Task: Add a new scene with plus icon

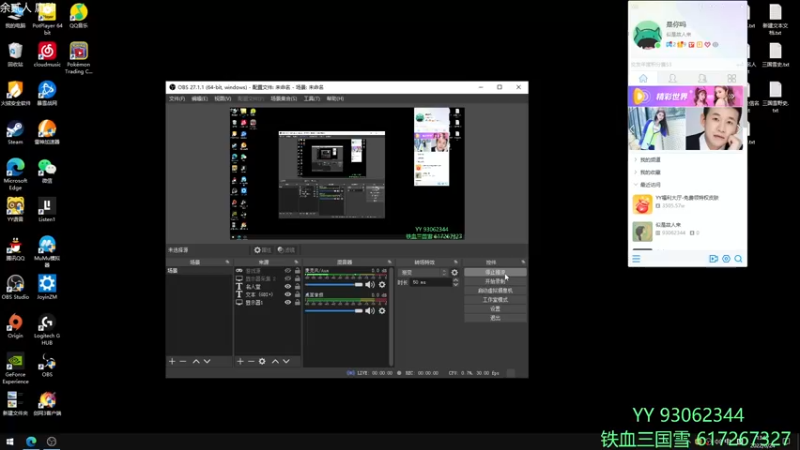Action: [172, 361]
